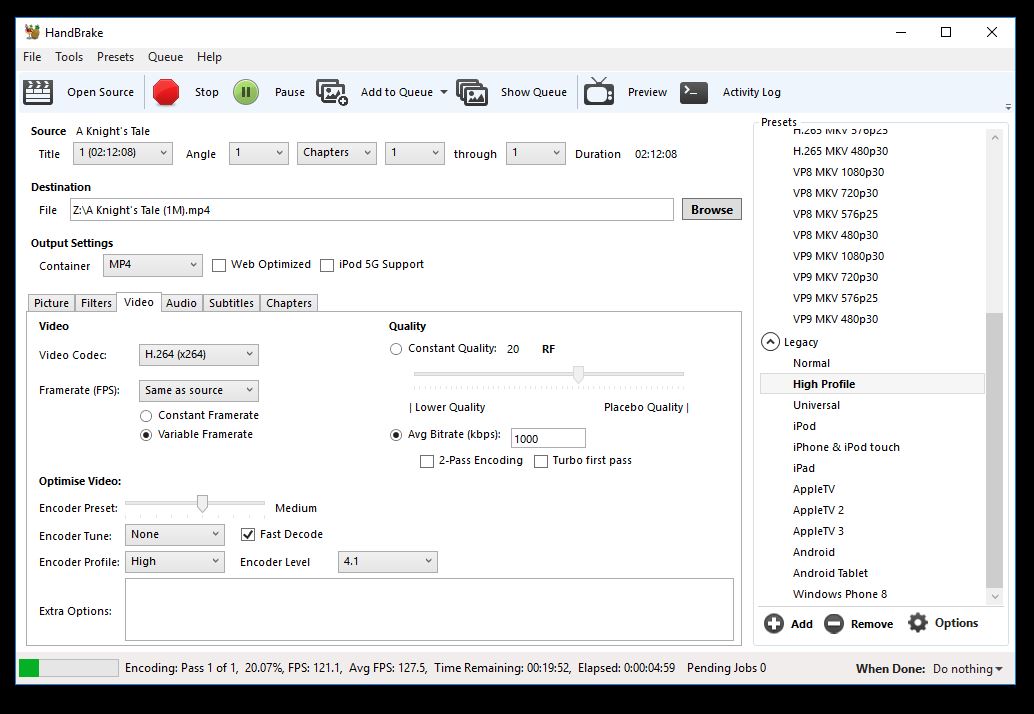Switch to the Audio tab
The image size is (1034, 714).
[x=181, y=303]
